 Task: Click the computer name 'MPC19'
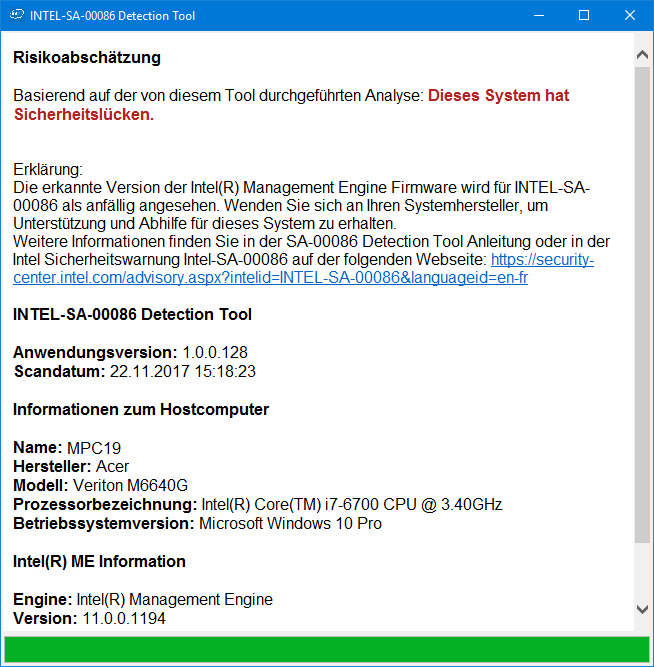coord(94,448)
